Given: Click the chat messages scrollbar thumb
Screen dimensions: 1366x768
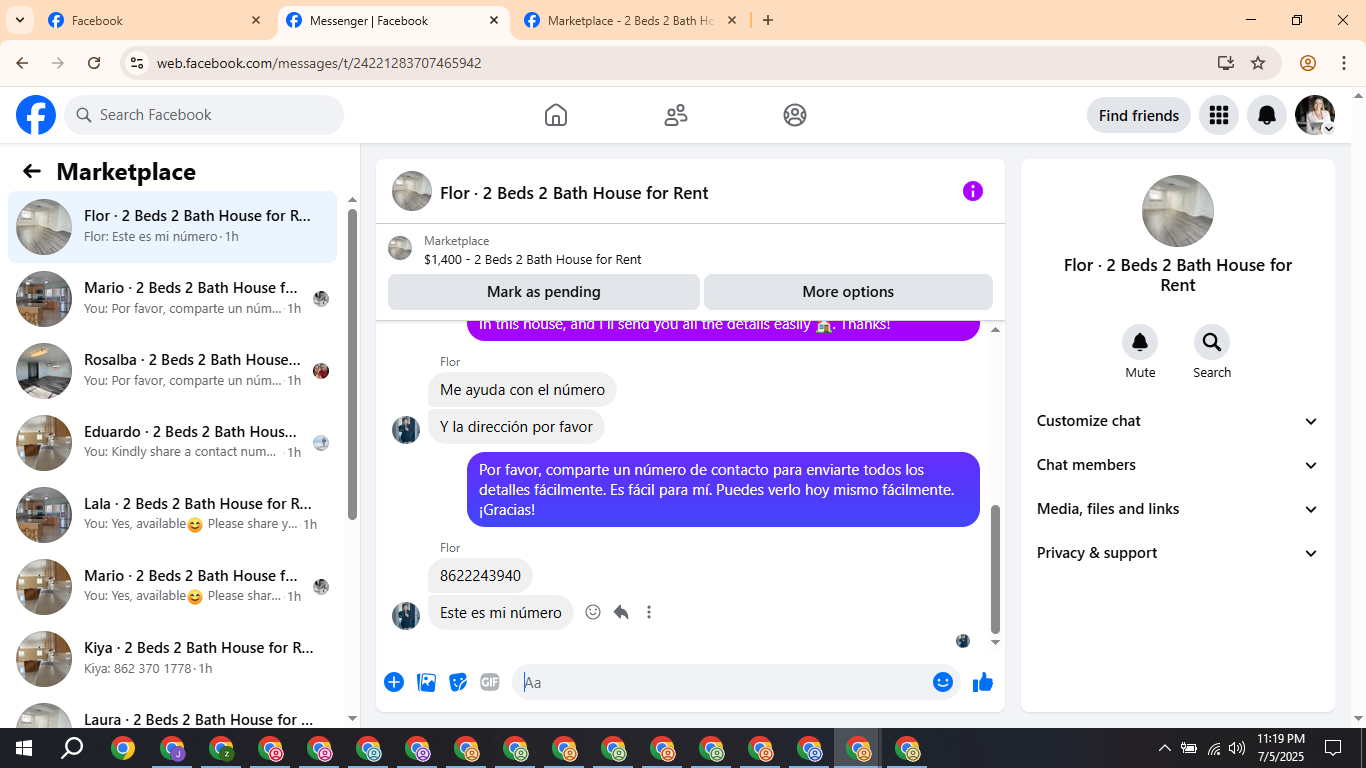Looking at the screenshot, I should (995, 569).
